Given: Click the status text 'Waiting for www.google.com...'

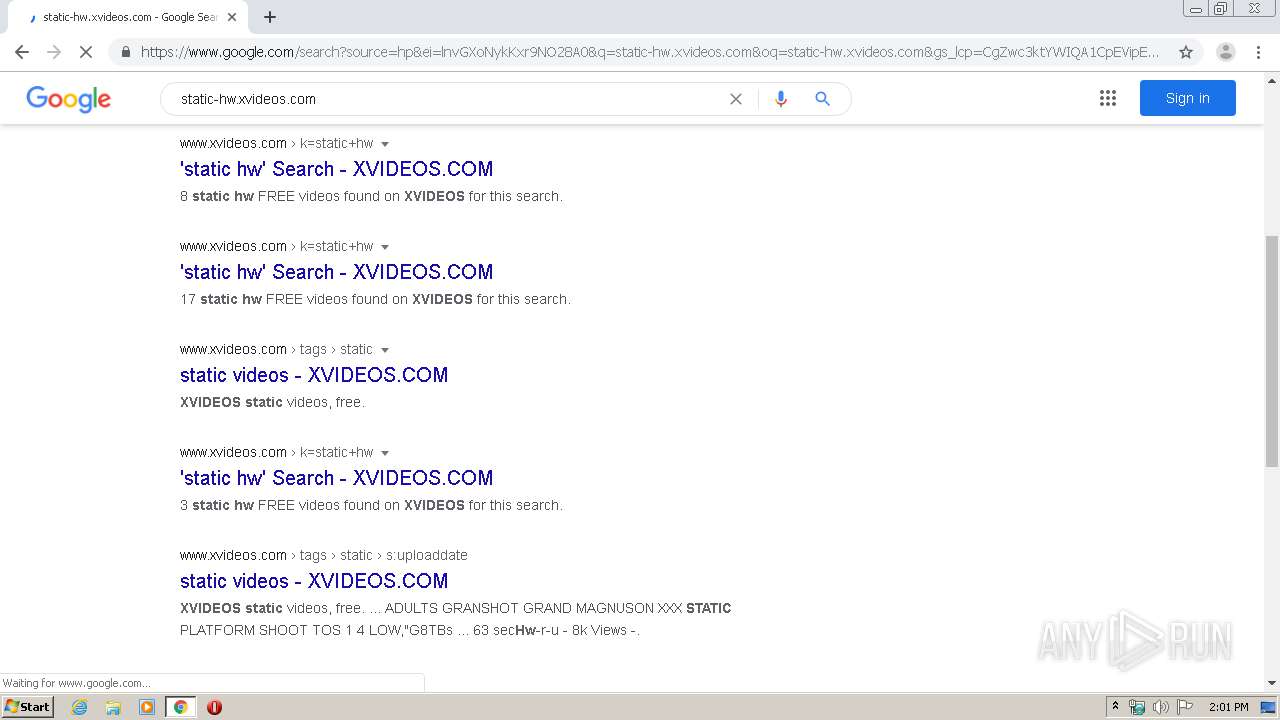Looking at the screenshot, I should pos(76,683).
